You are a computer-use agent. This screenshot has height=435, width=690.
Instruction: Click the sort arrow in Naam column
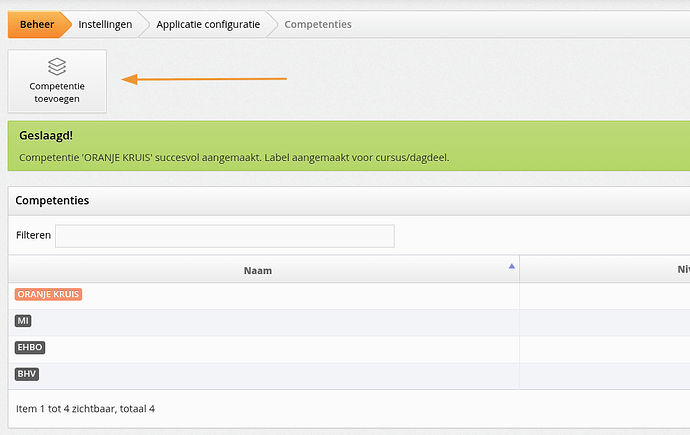[x=512, y=266]
